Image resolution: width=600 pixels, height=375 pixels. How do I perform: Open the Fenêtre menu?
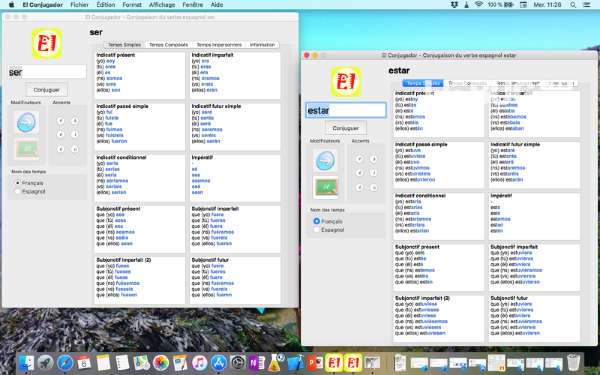click(x=193, y=5)
